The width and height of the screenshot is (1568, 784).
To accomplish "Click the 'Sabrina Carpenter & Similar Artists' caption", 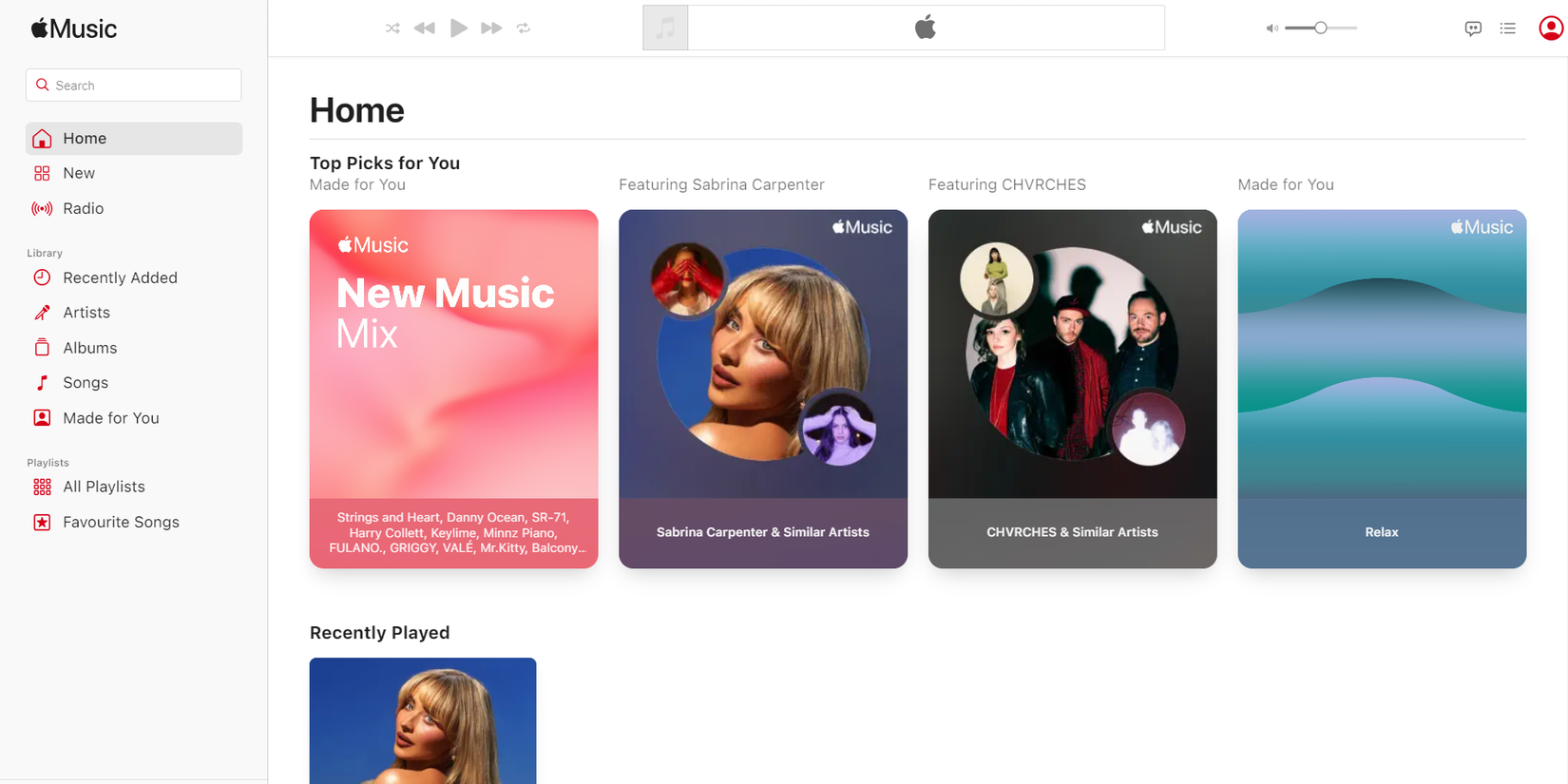I will (x=763, y=532).
